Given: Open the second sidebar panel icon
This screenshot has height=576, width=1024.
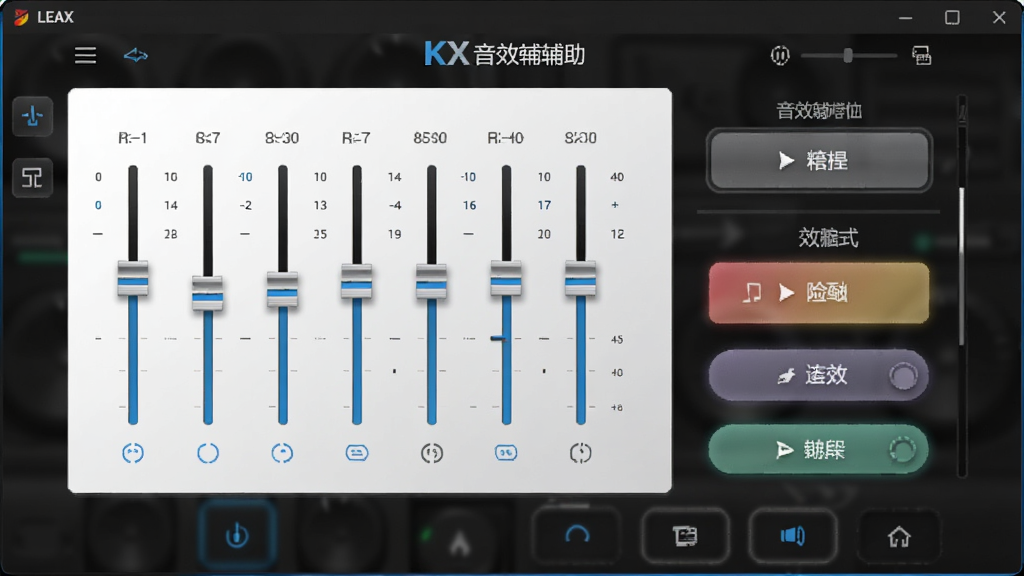Looking at the screenshot, I should pyautogui.click(x=32, y=177).
